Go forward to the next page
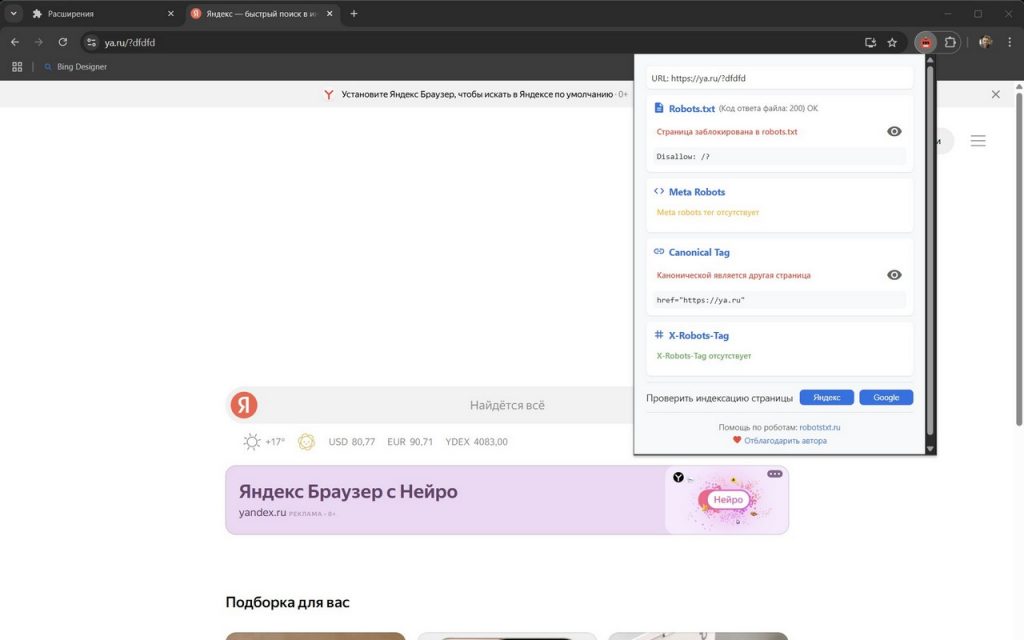 39,42
